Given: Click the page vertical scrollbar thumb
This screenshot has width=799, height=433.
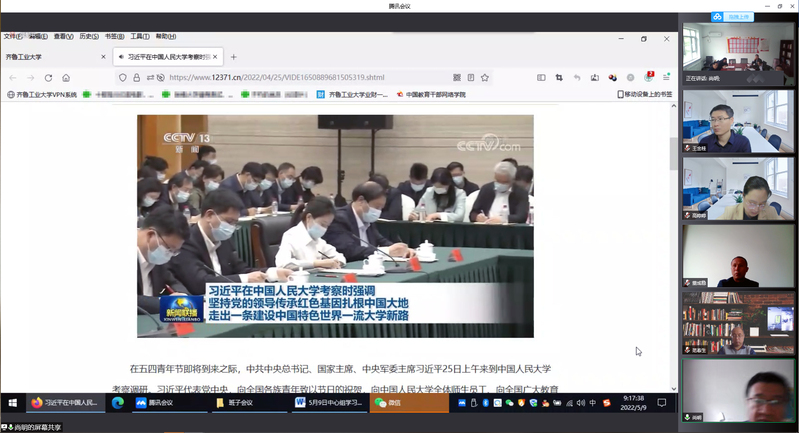Looking at the screenshot, I should 674,154.
